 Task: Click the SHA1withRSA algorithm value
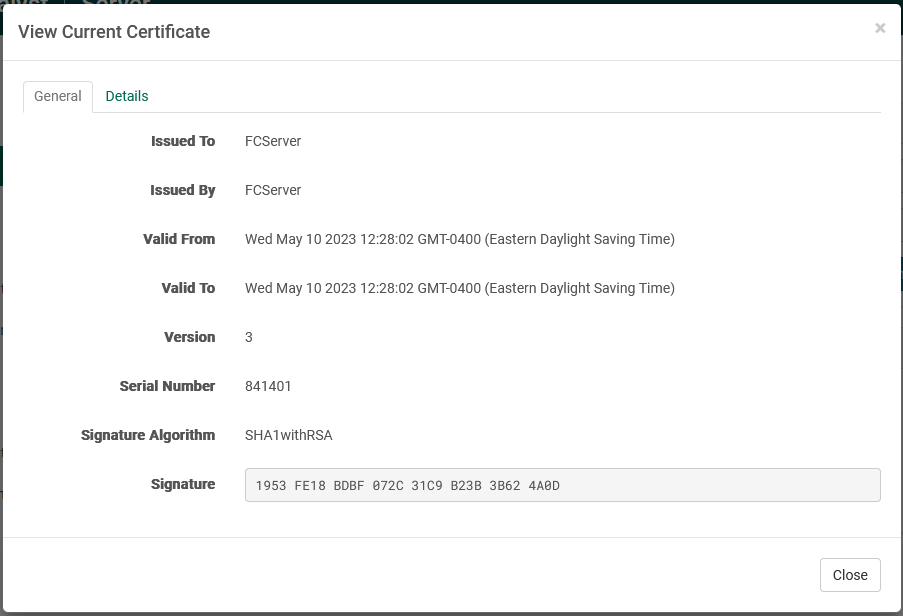pyautogui.click(x=289, y=435)
